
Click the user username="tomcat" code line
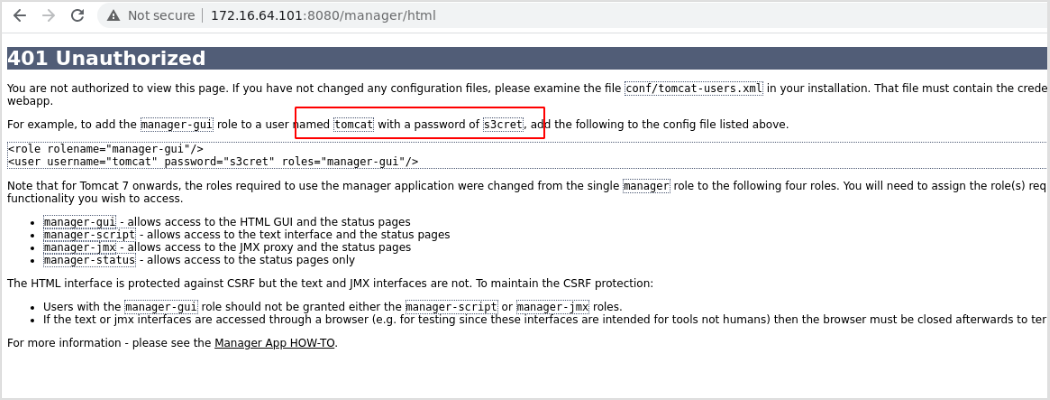tap(213, 161)
